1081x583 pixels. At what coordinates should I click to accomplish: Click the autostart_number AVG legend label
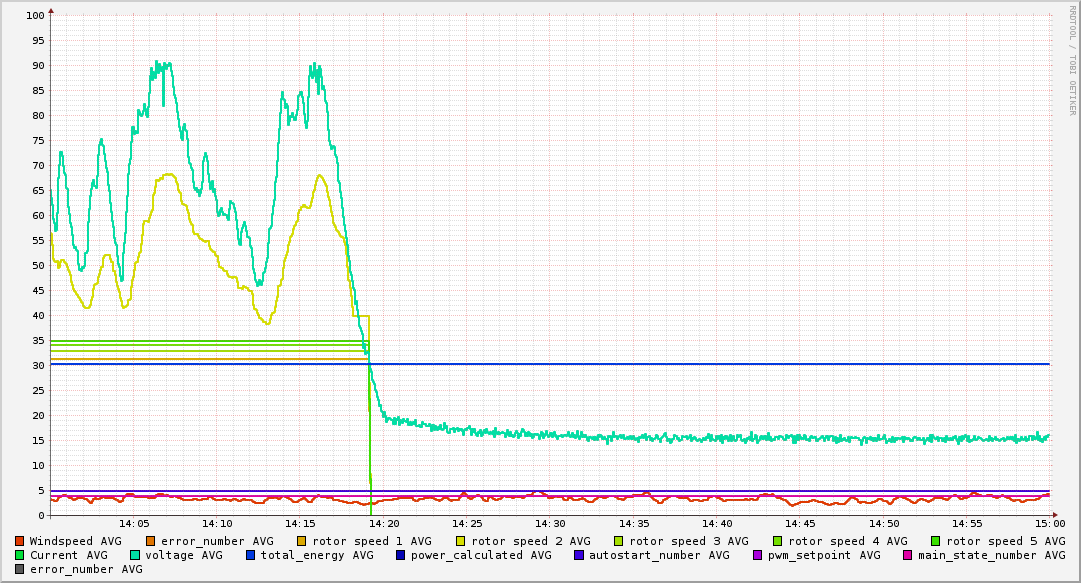click(659, 555)
